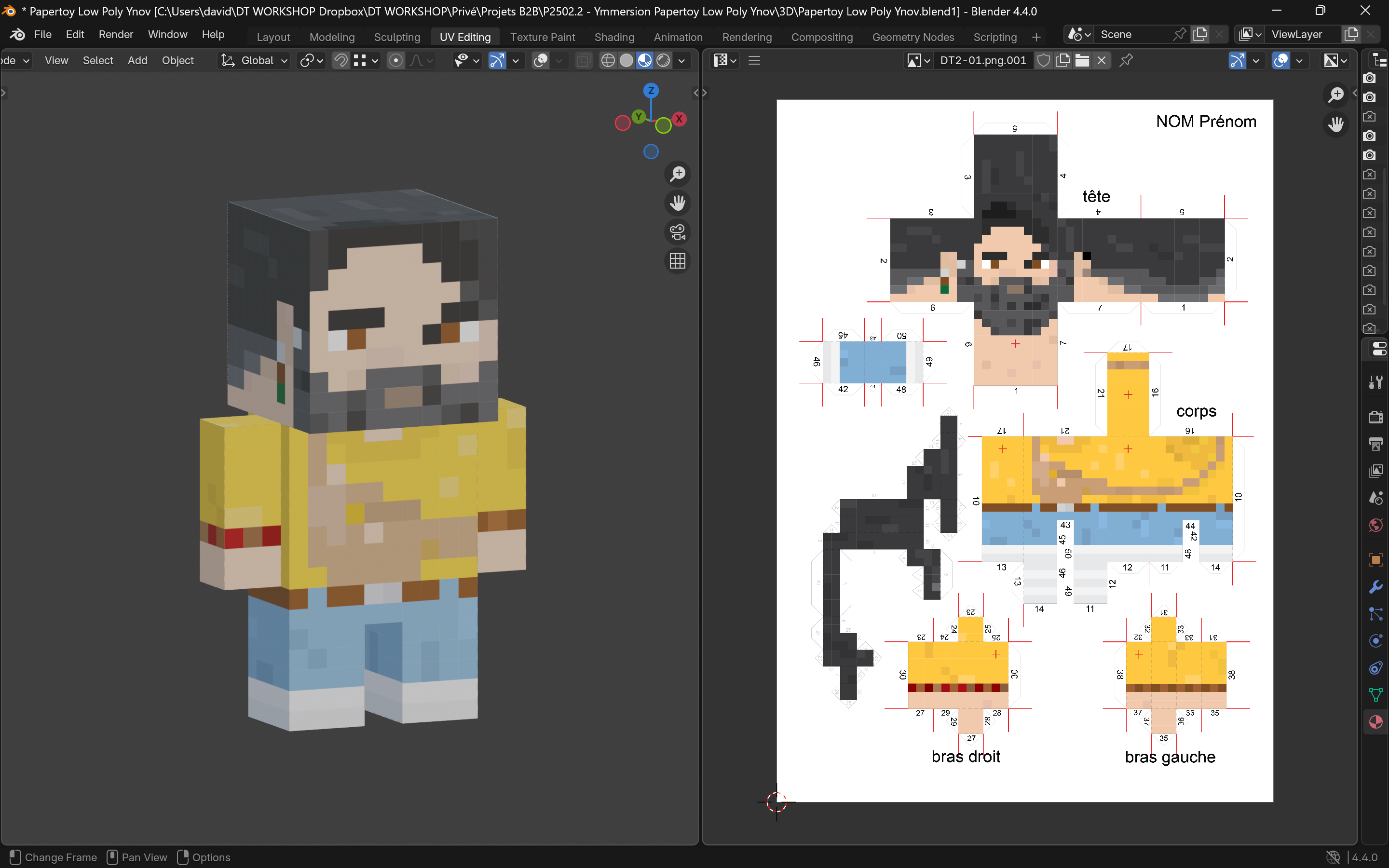Expand viewport shading options dropdown arrow
Screen dimensions: 1389x868
[681, 60]
